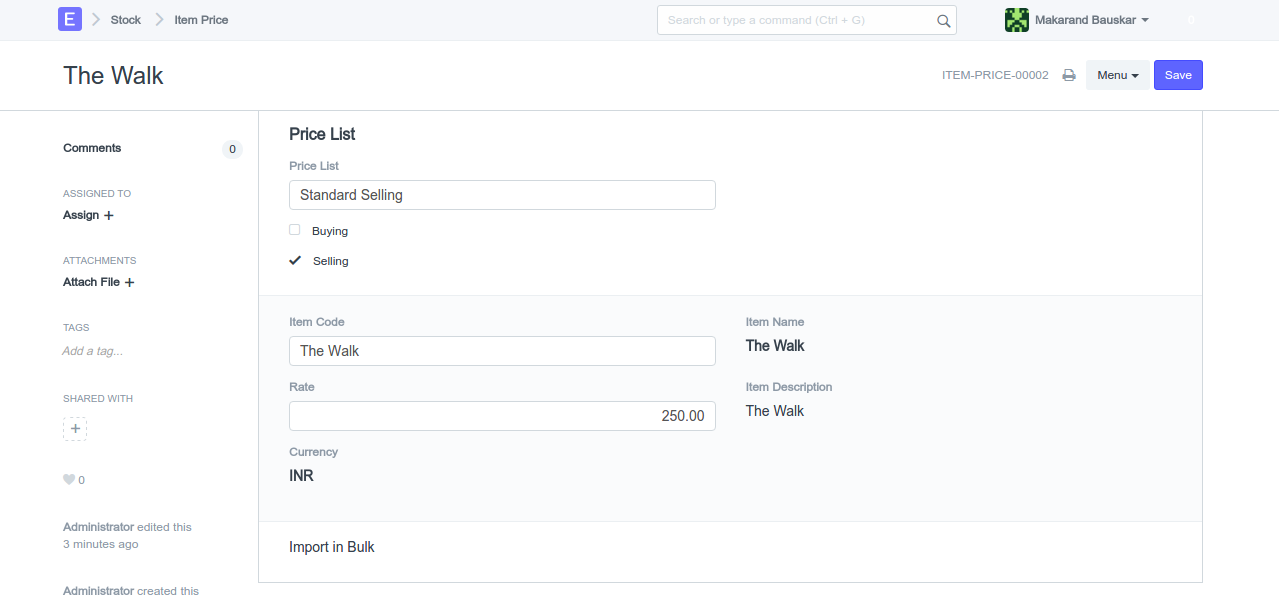Navigate to Item Price breadcrumb
Image resolution: width=1279 pixels, height=596 pixels.
click(201, 20)
